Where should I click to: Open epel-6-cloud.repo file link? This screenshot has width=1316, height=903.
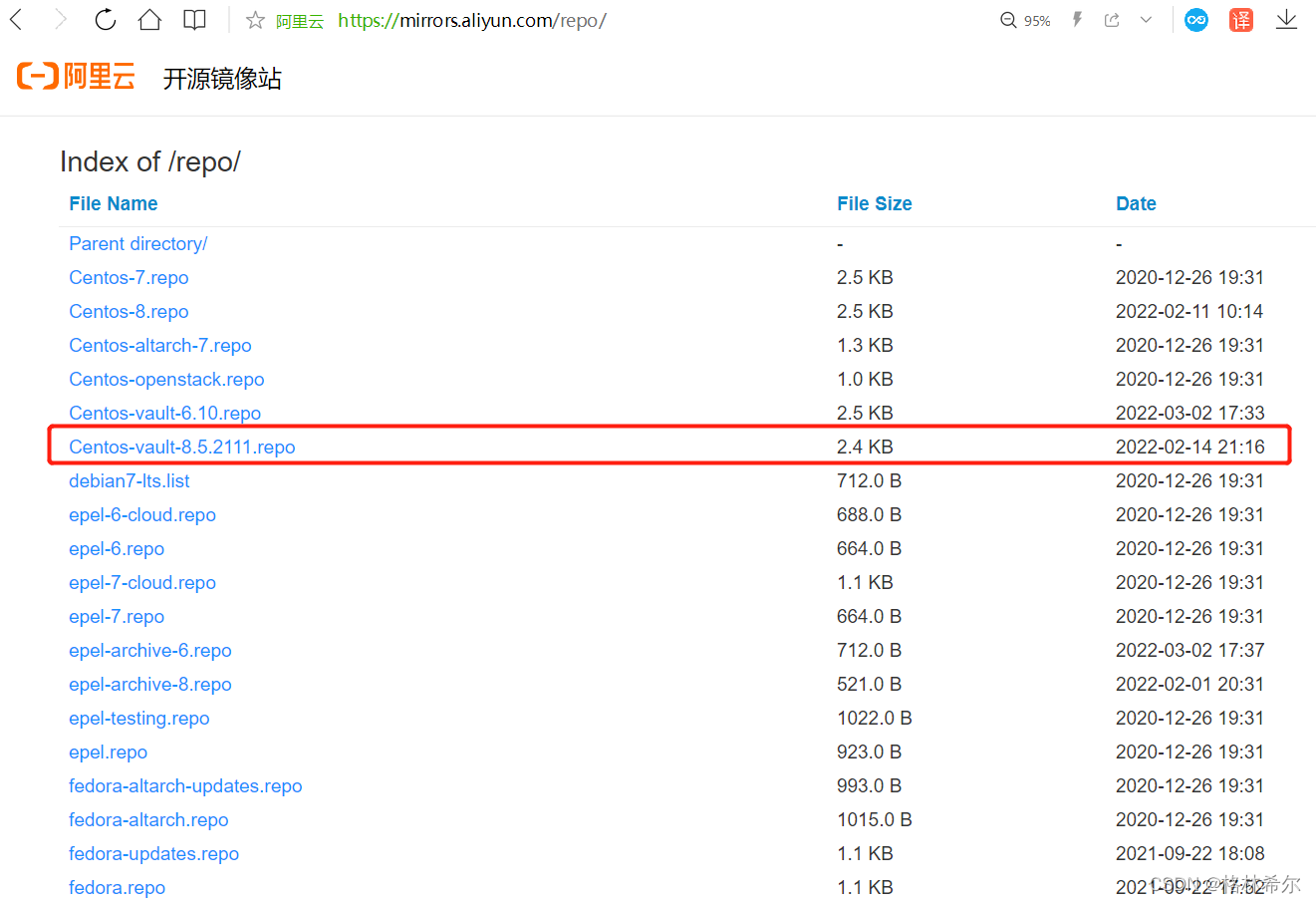pyautogui.click(x=142, y=514)
